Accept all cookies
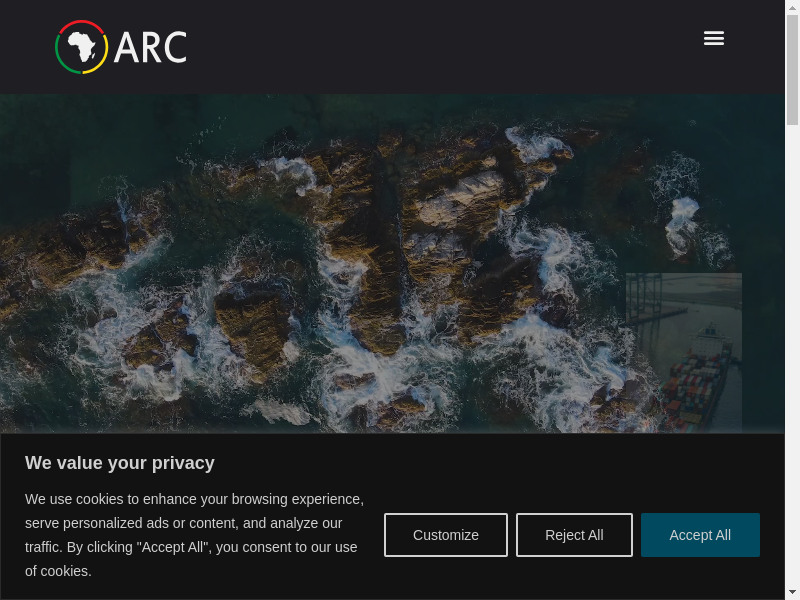 (700, 535)
